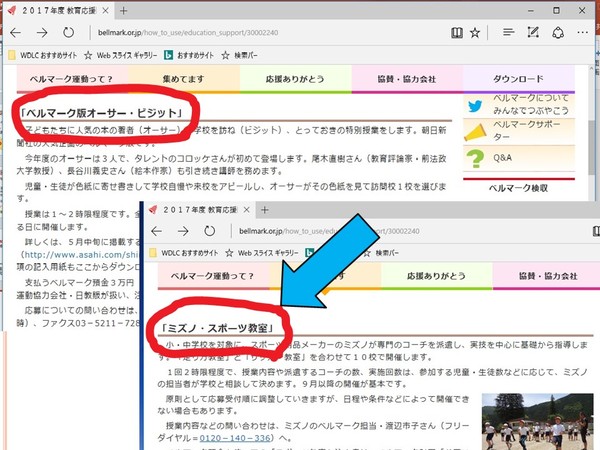Open ベルマークについてみんなでつぶやこう link

click(x=531, y=104)
